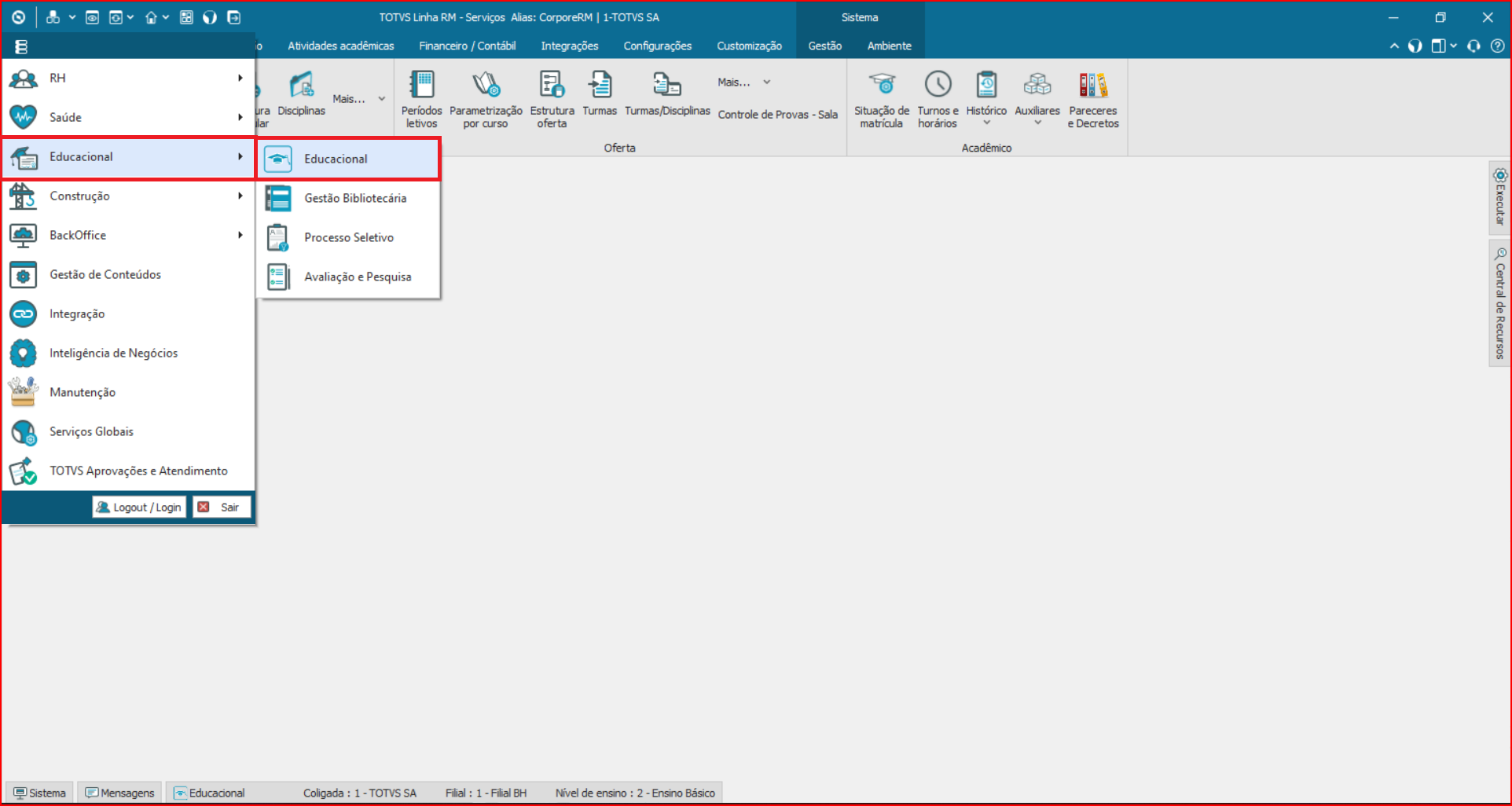Open the Turnos e horários tool
This screenshot has width=1512, height=806.
tap(938, 99)
